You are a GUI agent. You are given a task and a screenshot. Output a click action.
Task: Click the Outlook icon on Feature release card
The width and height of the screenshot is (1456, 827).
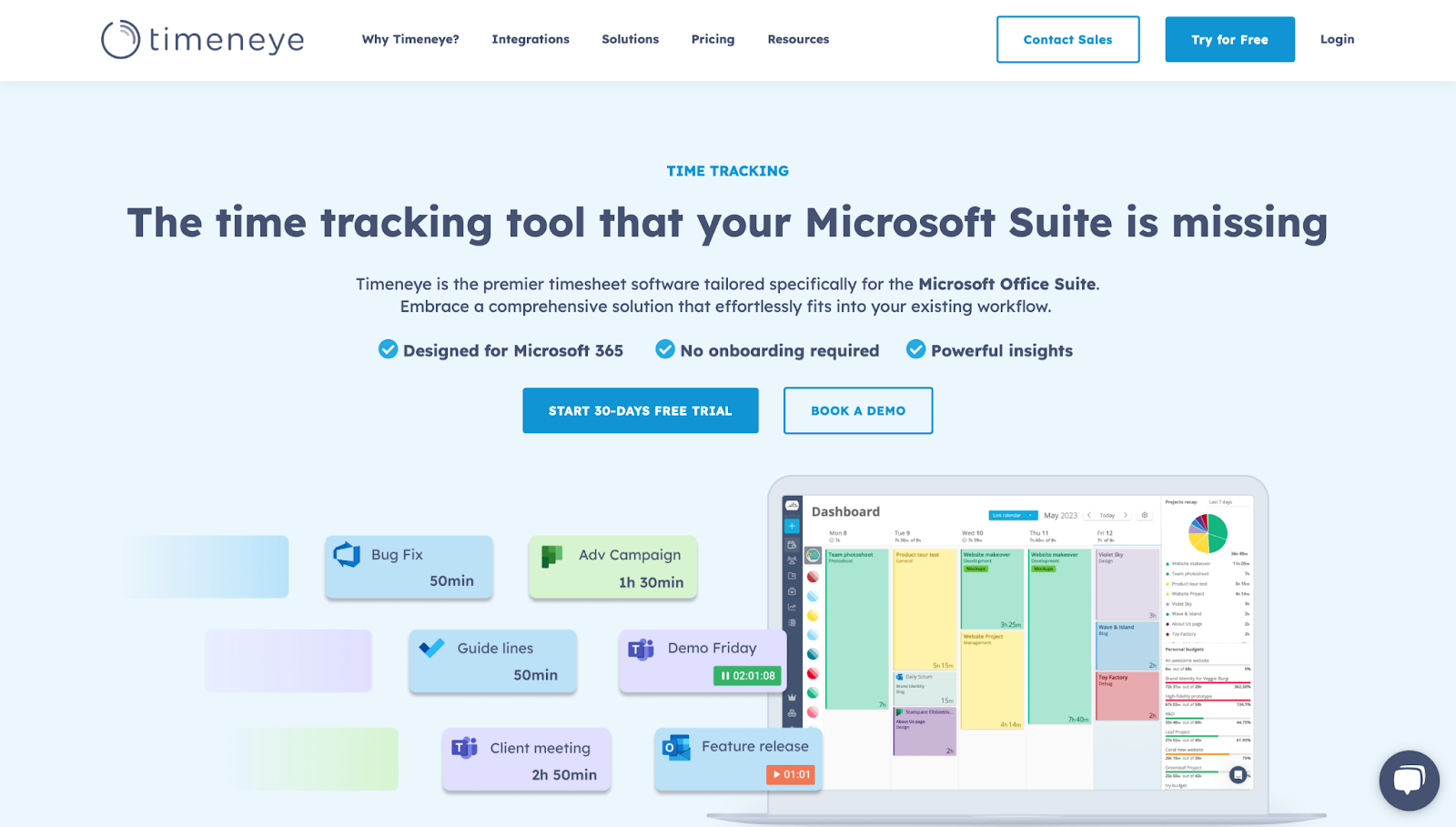(x=676, y=747)
